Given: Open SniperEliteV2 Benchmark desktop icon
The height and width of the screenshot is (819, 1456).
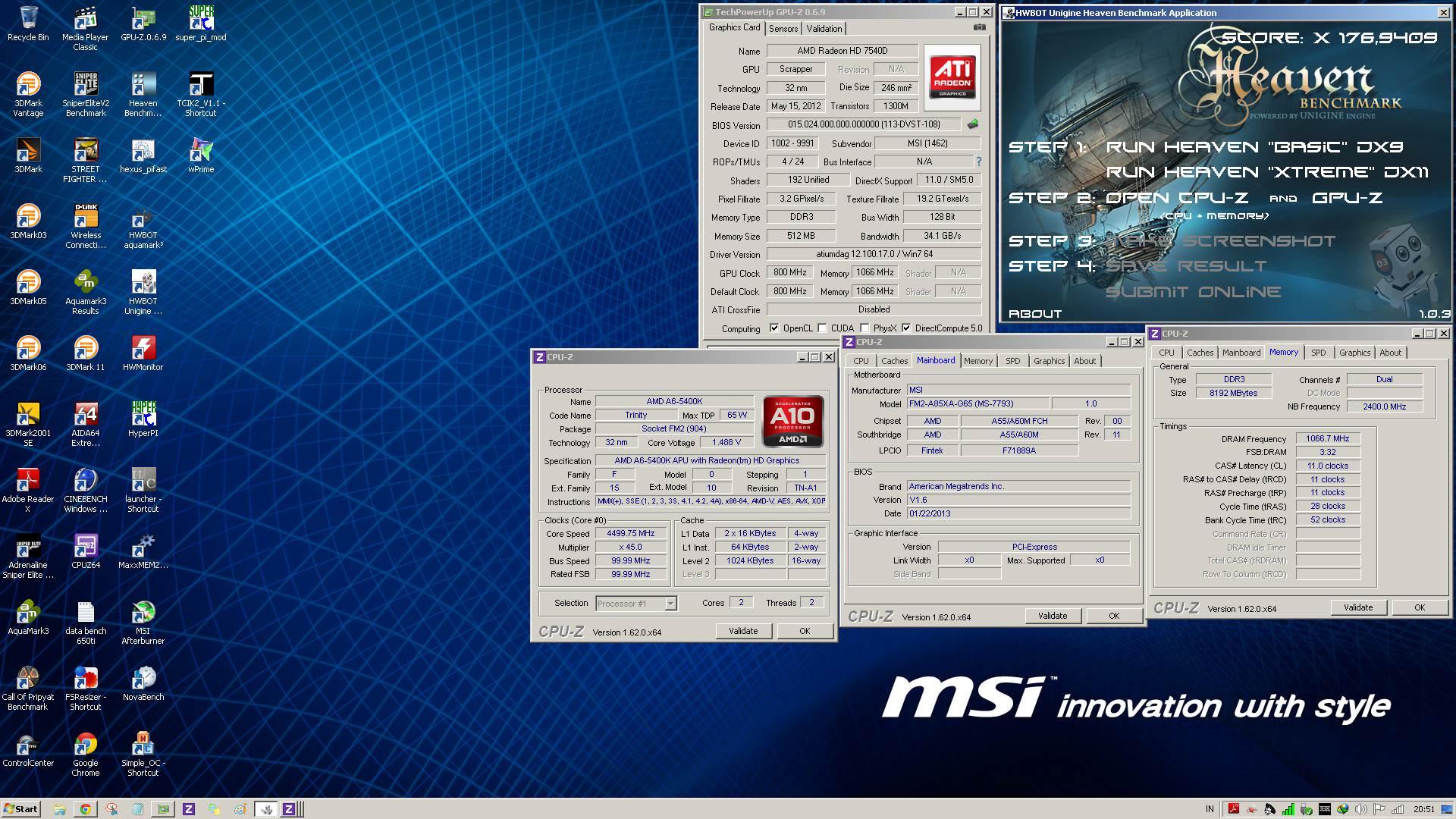Looking at the screenshot, I should 85,94.
